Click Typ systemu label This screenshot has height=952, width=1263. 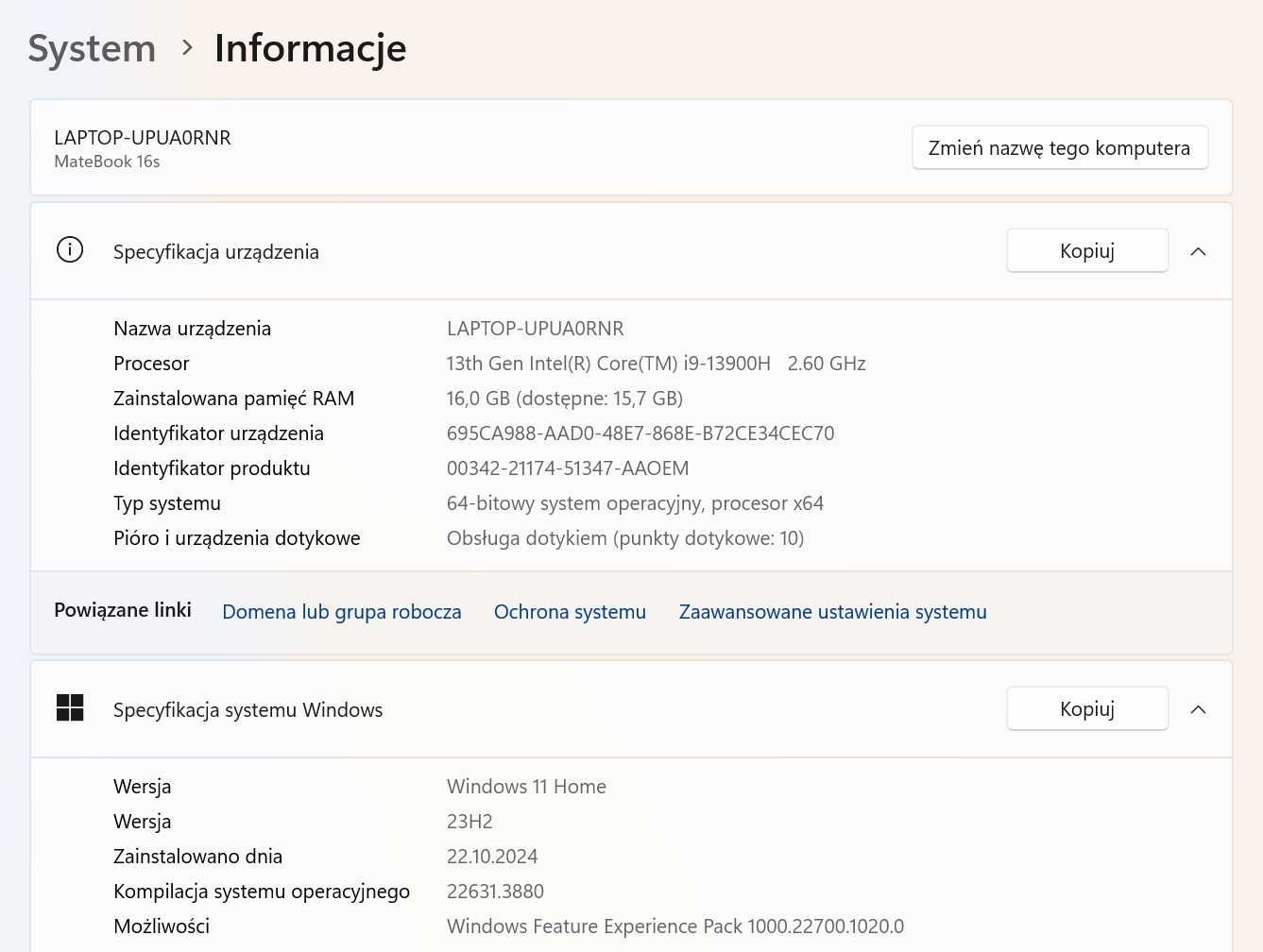click(x=167, y=503)
